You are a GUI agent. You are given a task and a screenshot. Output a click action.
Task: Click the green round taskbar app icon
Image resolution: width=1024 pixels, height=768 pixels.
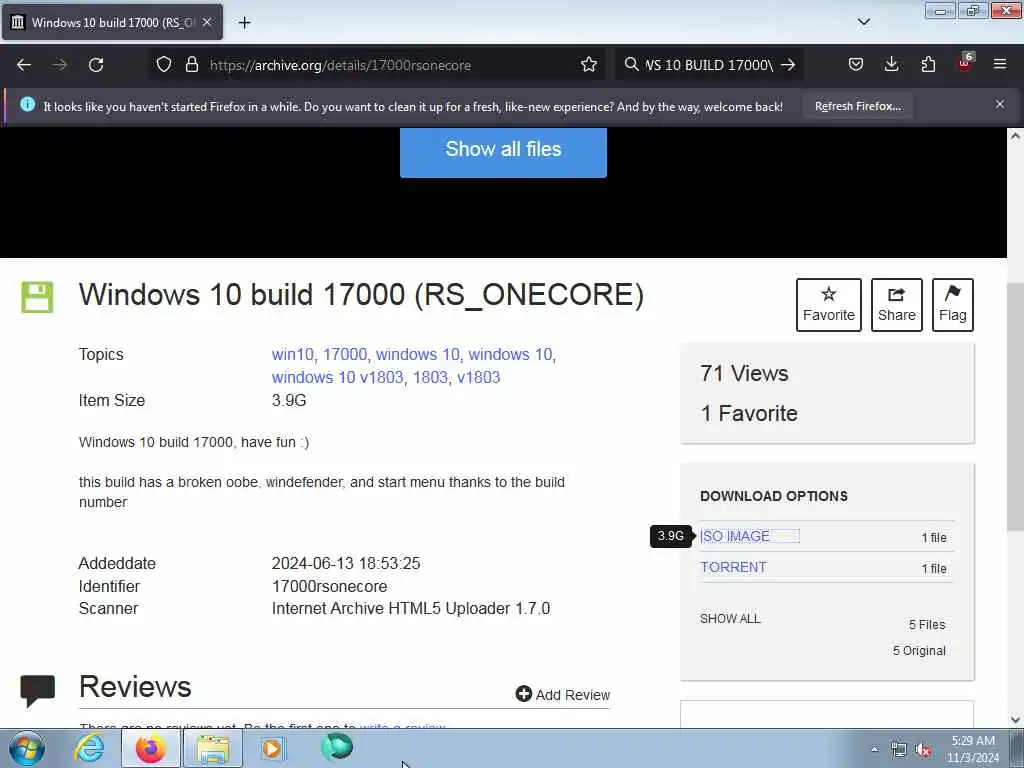(337, 747)
